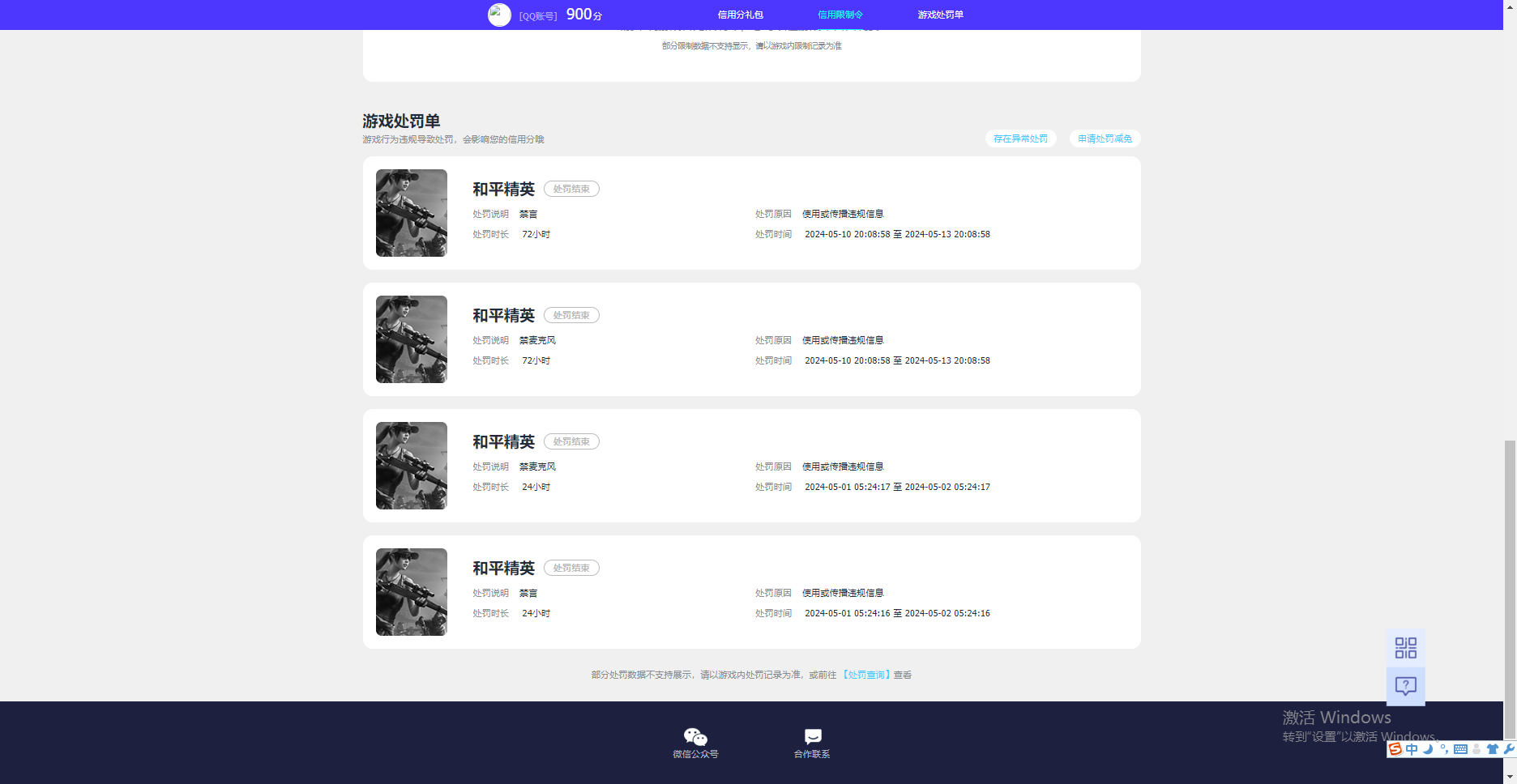The height and width of the screenshot is (784, 1517).
Task: Click the 游戏处罚单 section heading
Action: (401, 121)
